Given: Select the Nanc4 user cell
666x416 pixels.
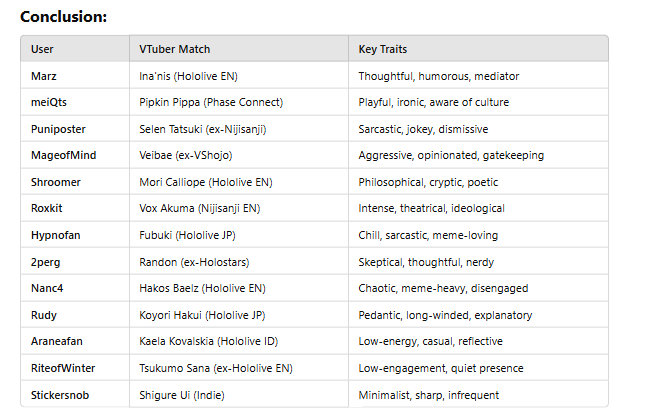Looking at the screenshot, I should 47,288.
